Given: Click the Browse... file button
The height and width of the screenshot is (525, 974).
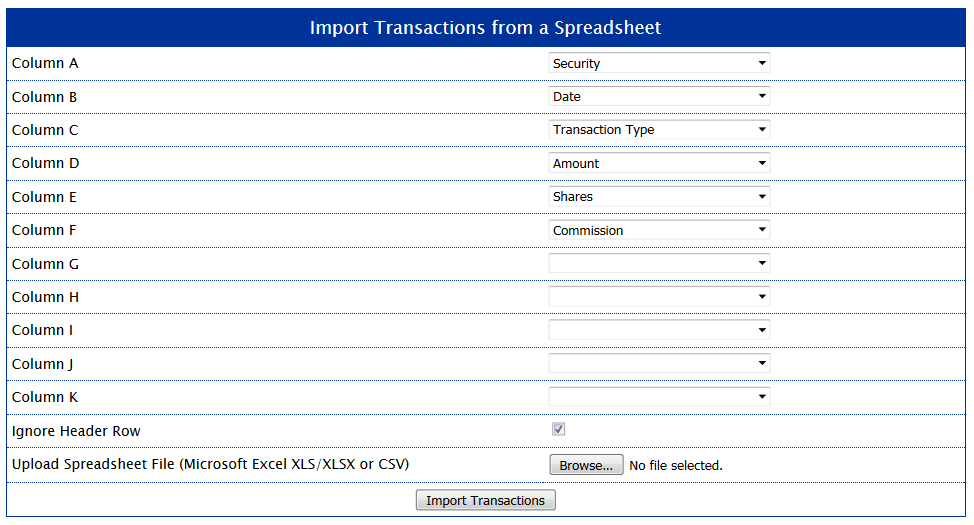Looking at the screenshot, I should point(586,465).
